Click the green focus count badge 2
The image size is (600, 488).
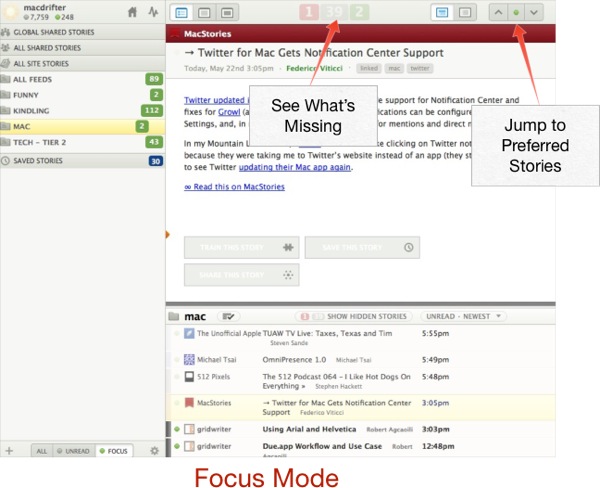pos(359,12)
